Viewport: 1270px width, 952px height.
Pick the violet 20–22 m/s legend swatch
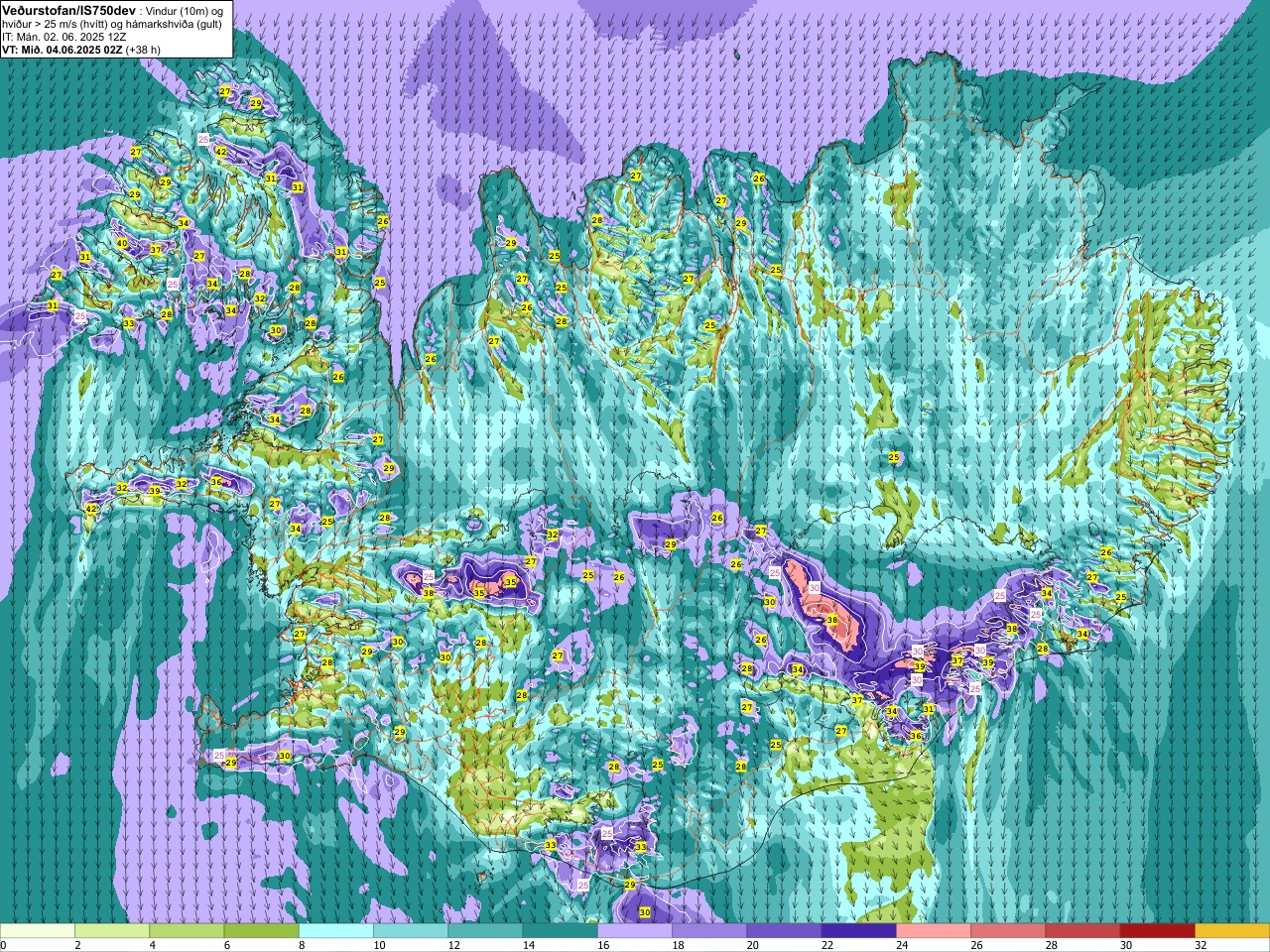coord(784,932)
